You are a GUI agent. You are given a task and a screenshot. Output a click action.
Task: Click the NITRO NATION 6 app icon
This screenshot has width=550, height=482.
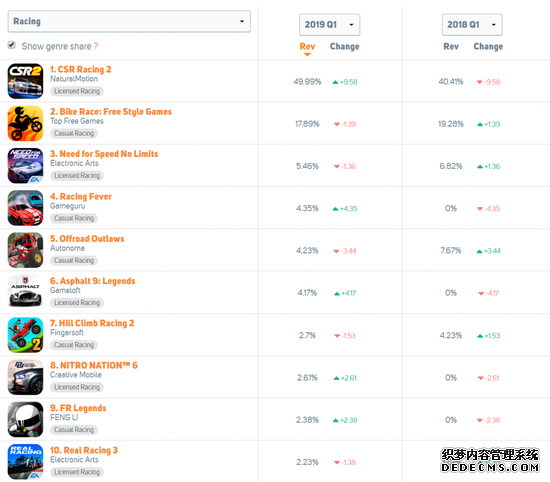click(x=26, y=377)
